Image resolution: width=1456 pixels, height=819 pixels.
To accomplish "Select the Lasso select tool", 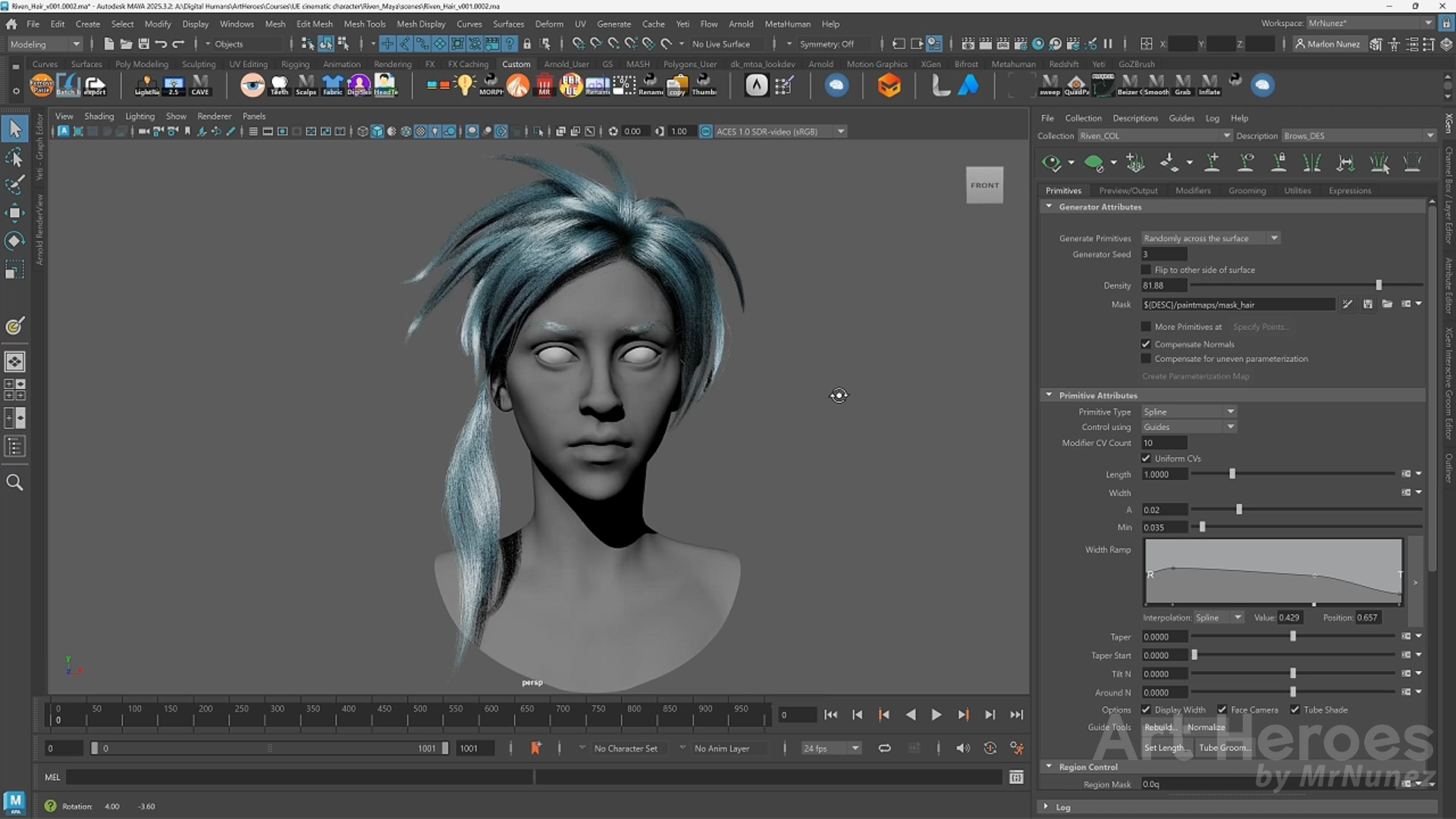I will [x=14, y=158].
